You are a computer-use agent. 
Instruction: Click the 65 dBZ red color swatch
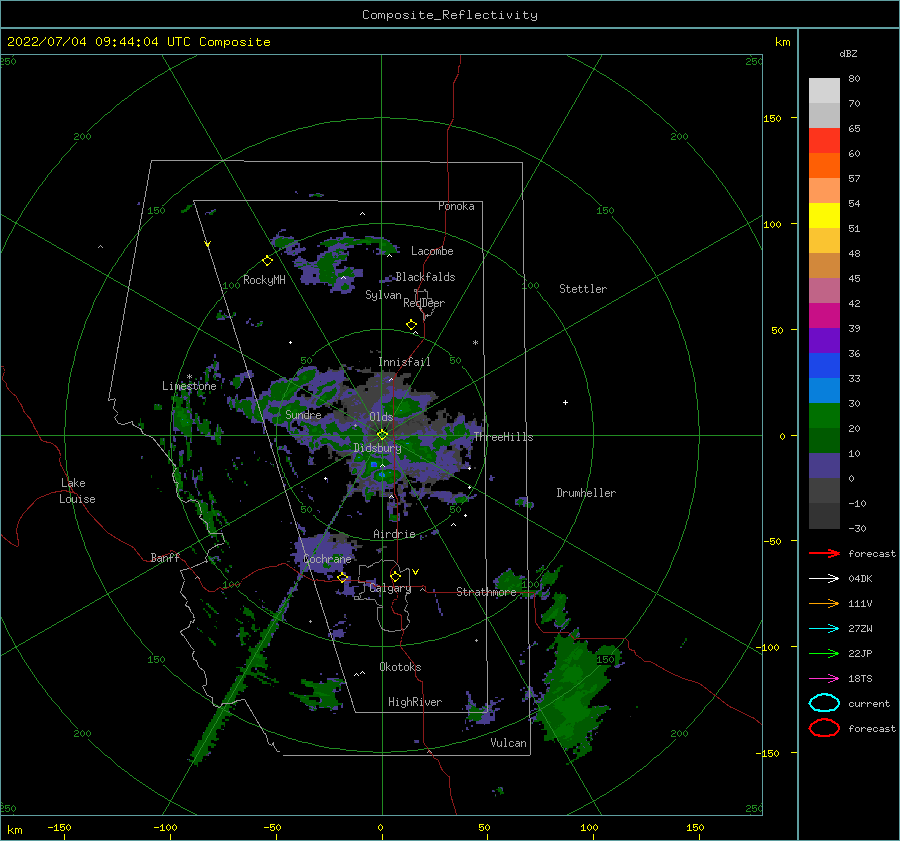(824, 140)
